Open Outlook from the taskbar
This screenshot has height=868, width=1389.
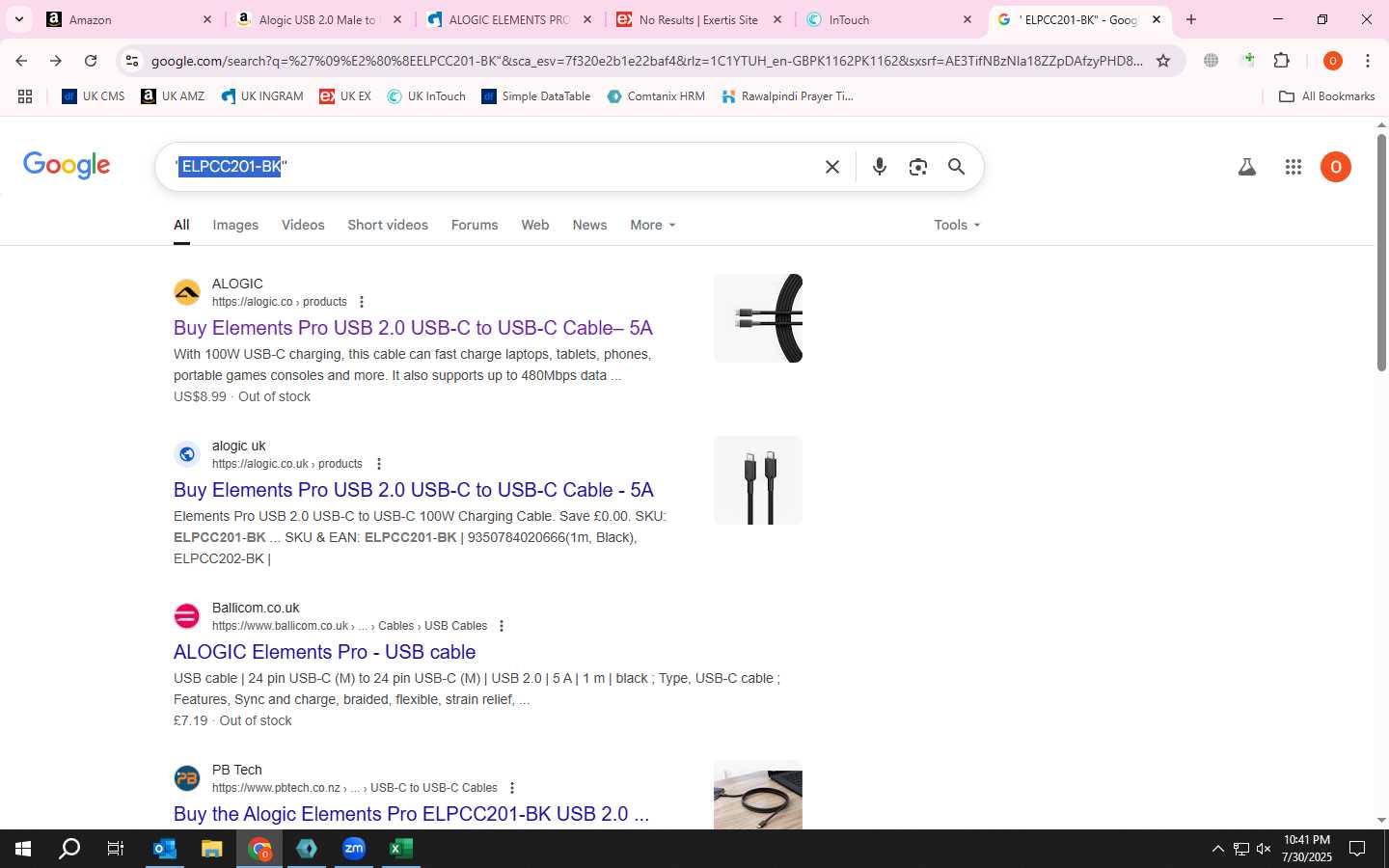[x=165, y=849]
